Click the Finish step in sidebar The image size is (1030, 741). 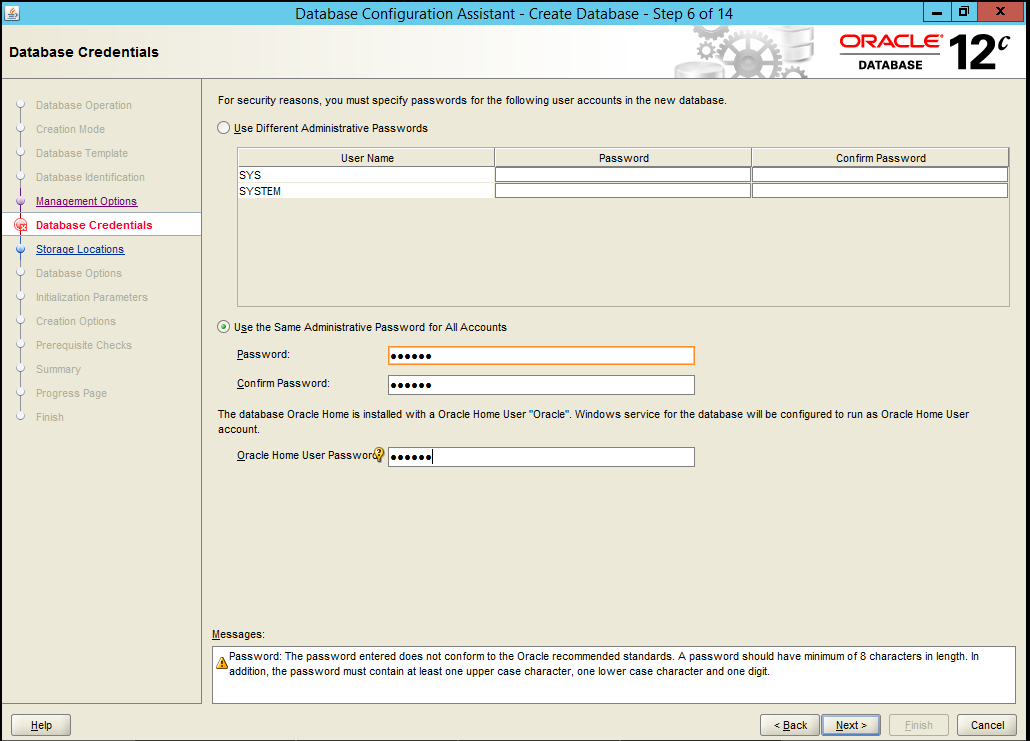[50, 417]
